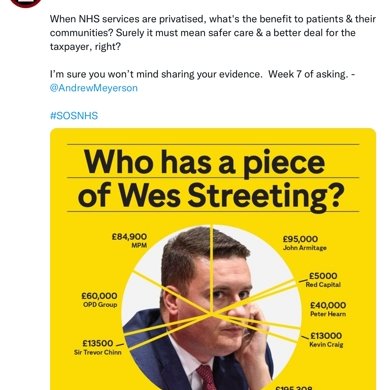Click the phone held to the ear
Image resolution: width=390 pixels, height=390 pixels.
pos(248,328)
